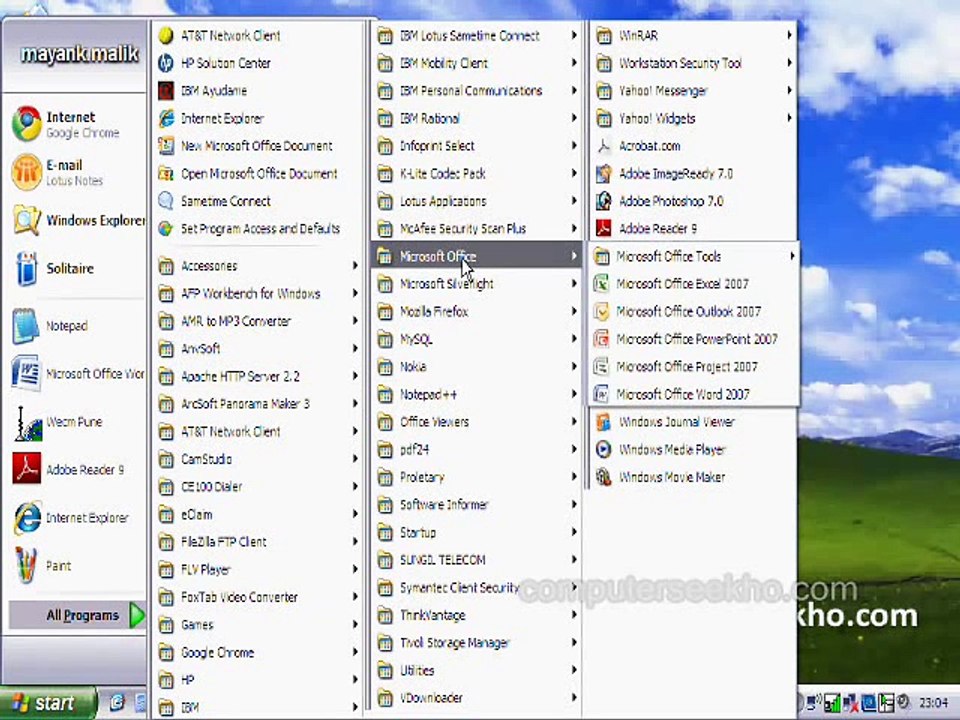Open Utilities program folder
Viewport: 960px width, 720px height.
tap(477, 670)
